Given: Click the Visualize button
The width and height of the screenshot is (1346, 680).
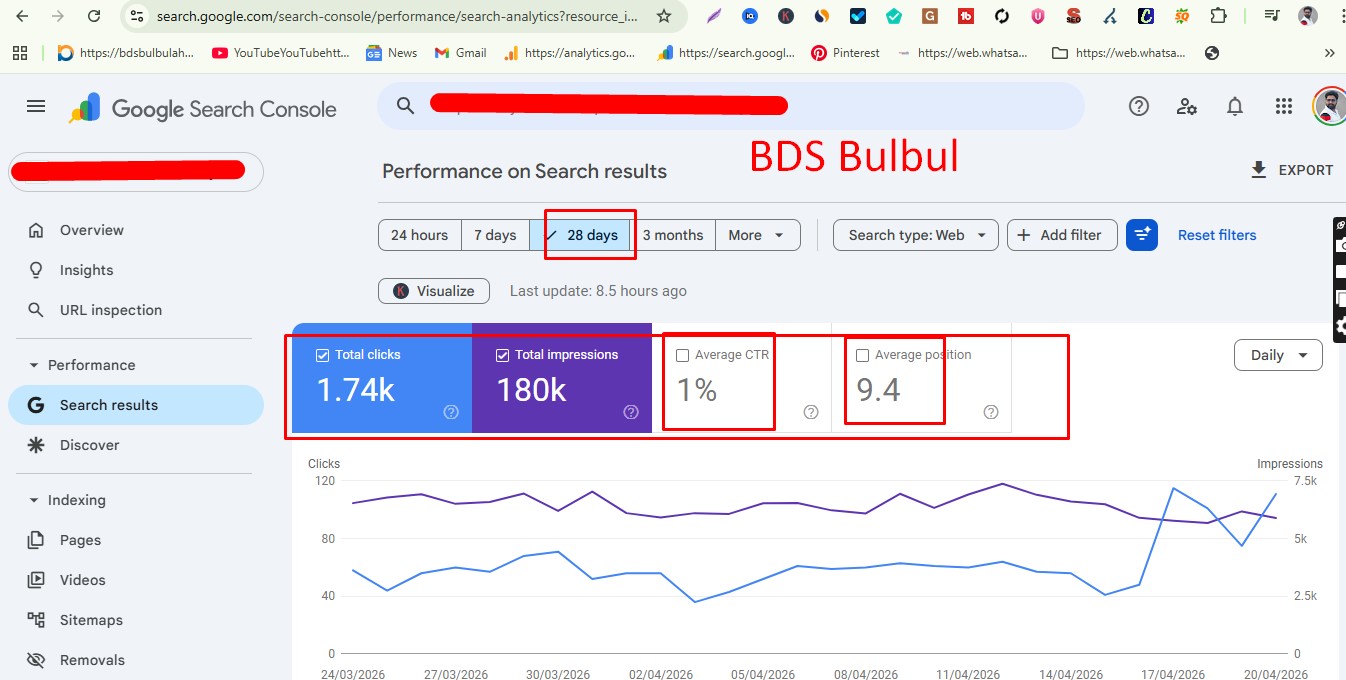Looking at the screenshot, I should click(433, 290).
